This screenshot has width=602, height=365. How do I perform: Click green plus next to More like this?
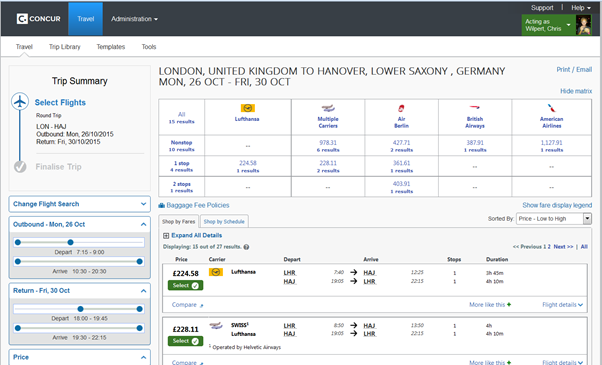point(509,304)
